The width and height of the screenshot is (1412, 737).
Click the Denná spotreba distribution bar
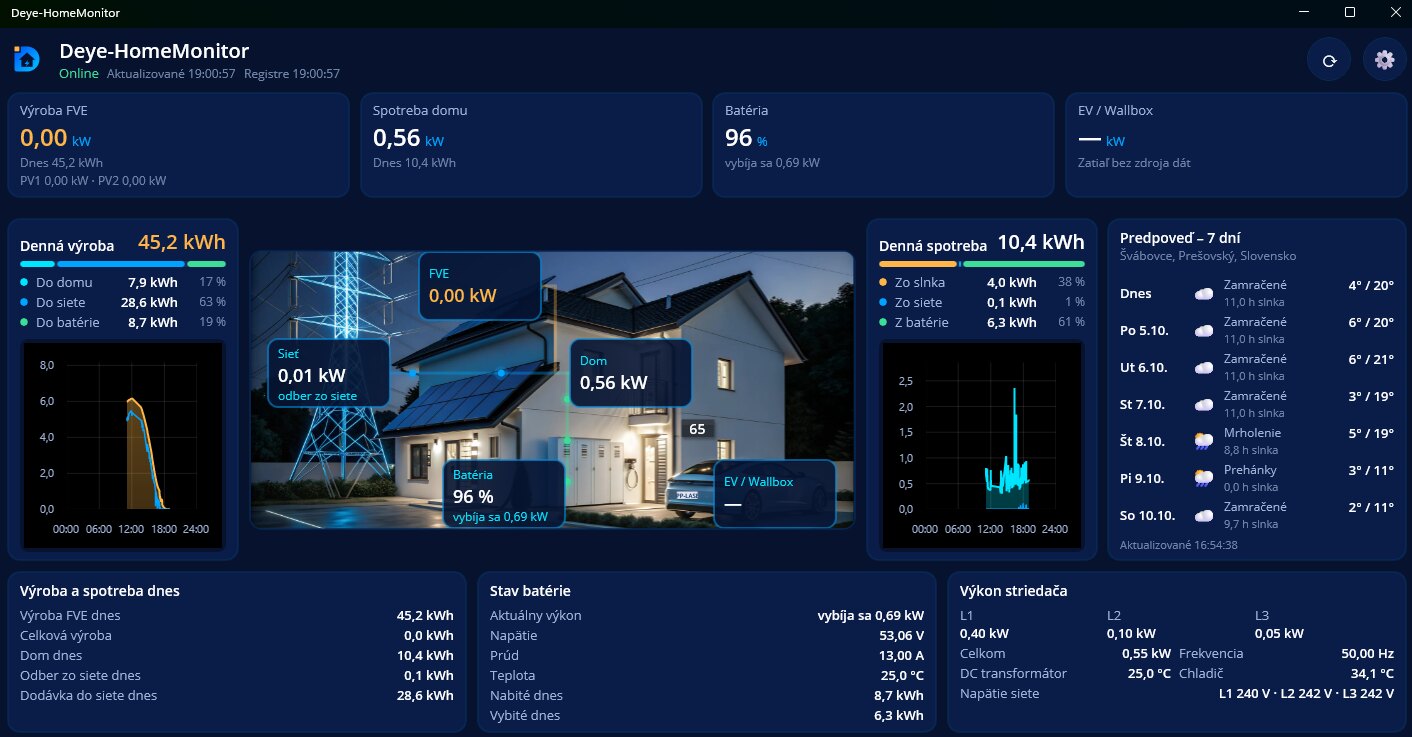coord(982,264)
